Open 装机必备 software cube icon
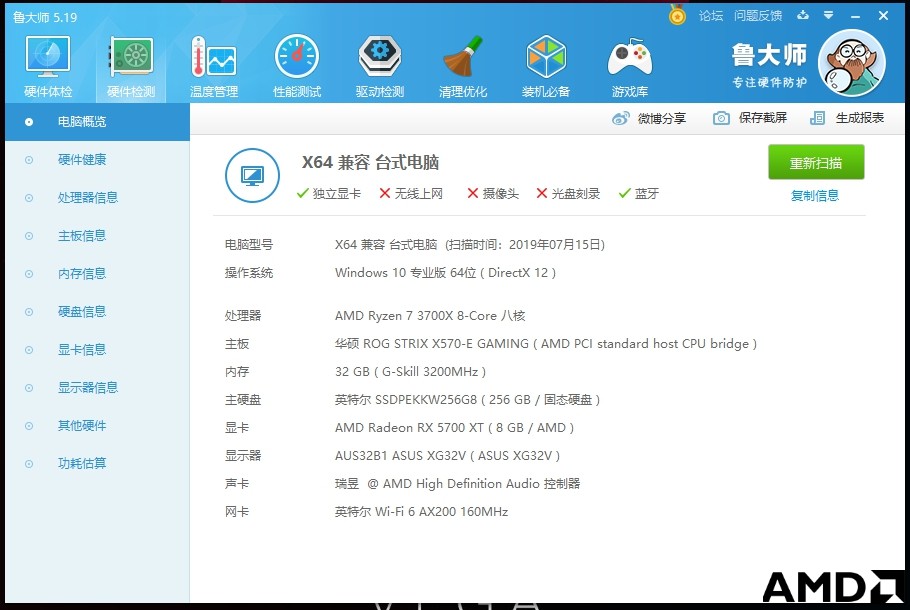Image resolution: width=910 pixels, height=610 pixels. [x=546, y=66]
